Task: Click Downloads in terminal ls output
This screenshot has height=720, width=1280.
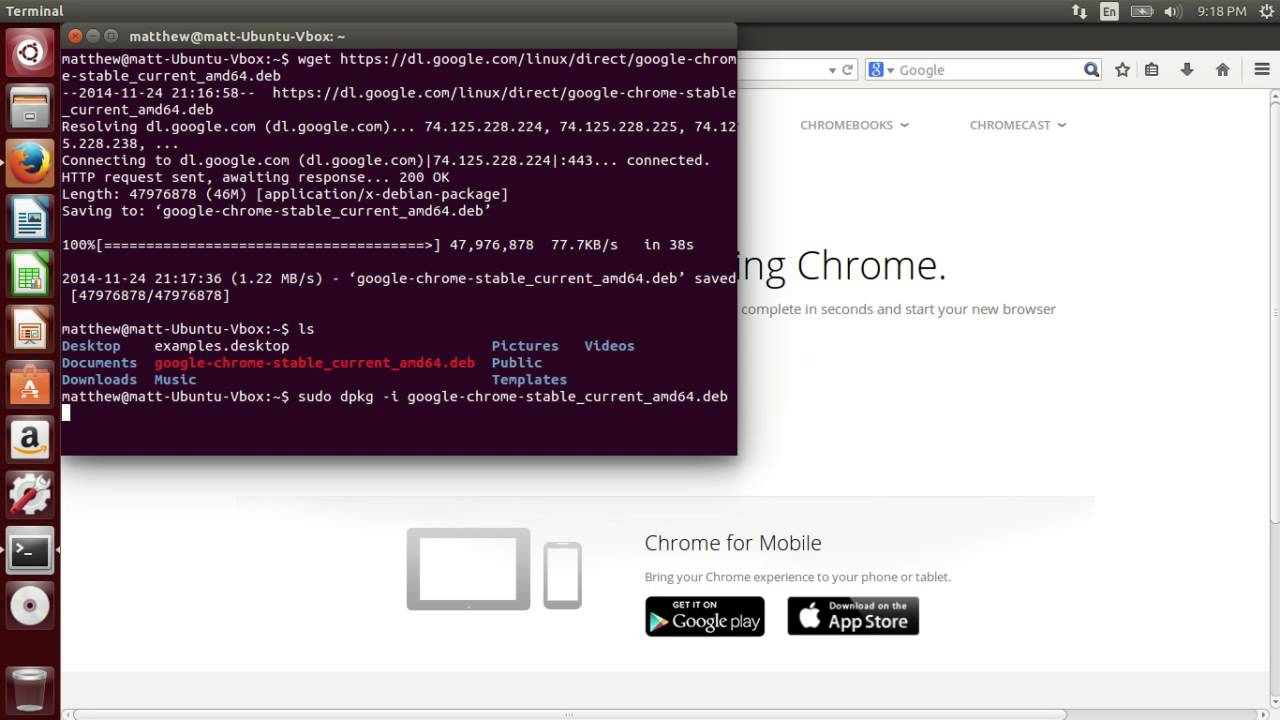Action: (99, 380)
